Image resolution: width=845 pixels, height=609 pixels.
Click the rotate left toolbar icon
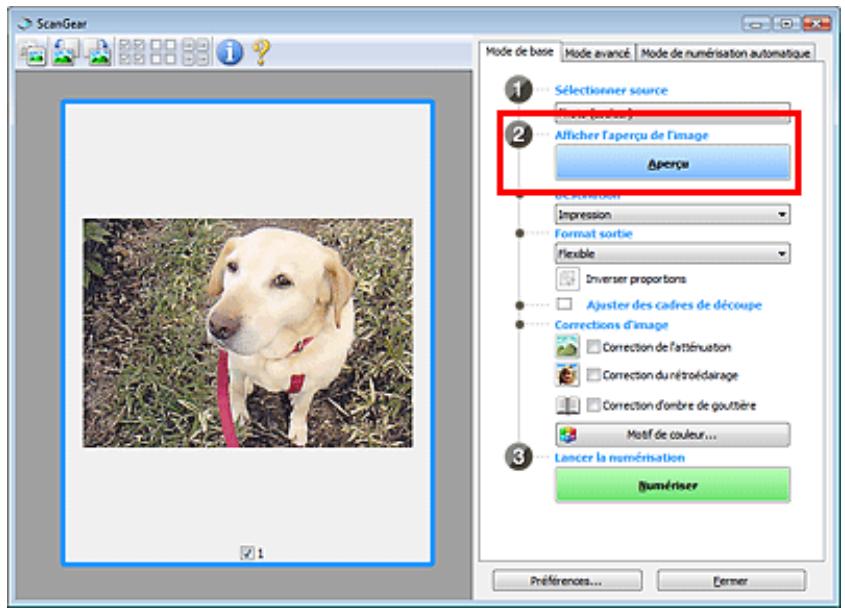(x=65, y=53)
